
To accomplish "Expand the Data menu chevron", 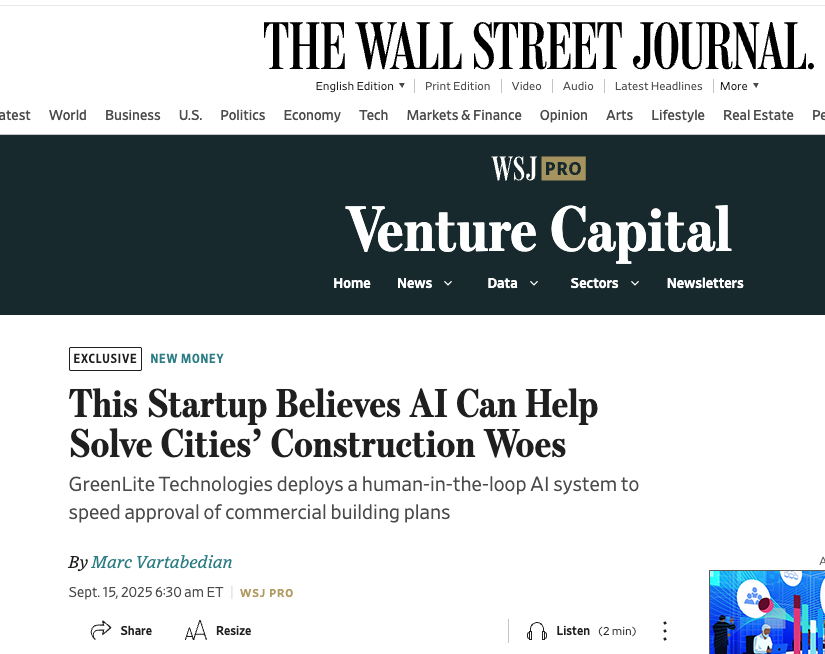I will point(534,283).
